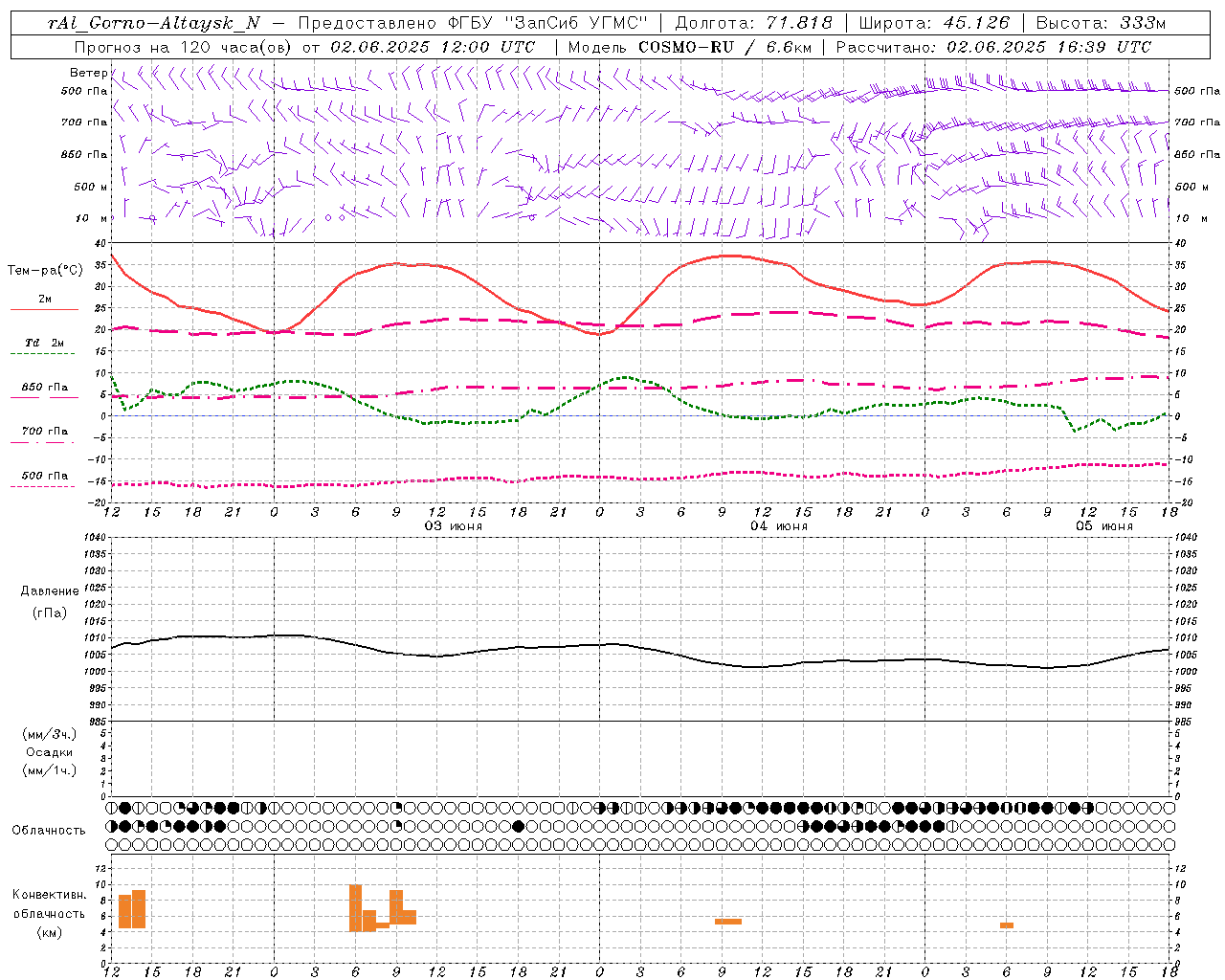Click the solid red line sample under the 2м legend entry
The image size is (1225, 980).
pyautogui.click(x=44, y=310)
